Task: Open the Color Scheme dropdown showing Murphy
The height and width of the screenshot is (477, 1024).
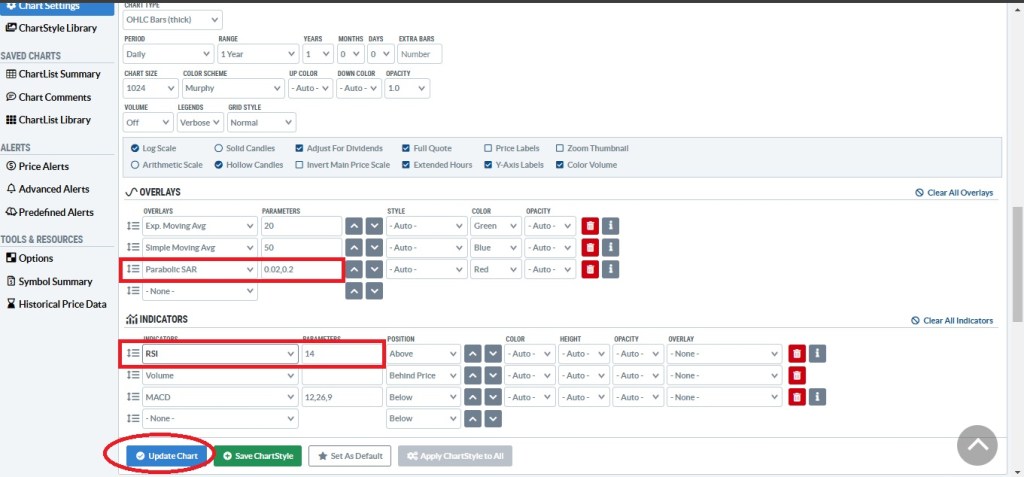Action: tap(231, 88)
